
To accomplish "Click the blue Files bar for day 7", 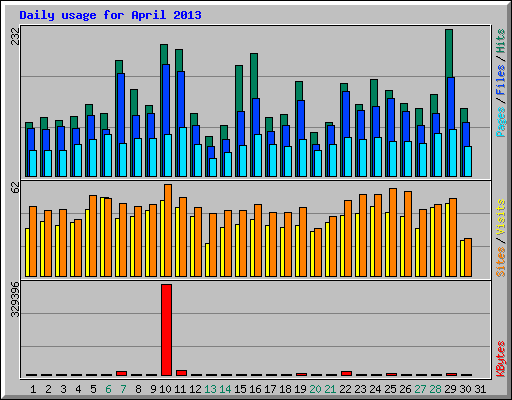I will [121, 108].
